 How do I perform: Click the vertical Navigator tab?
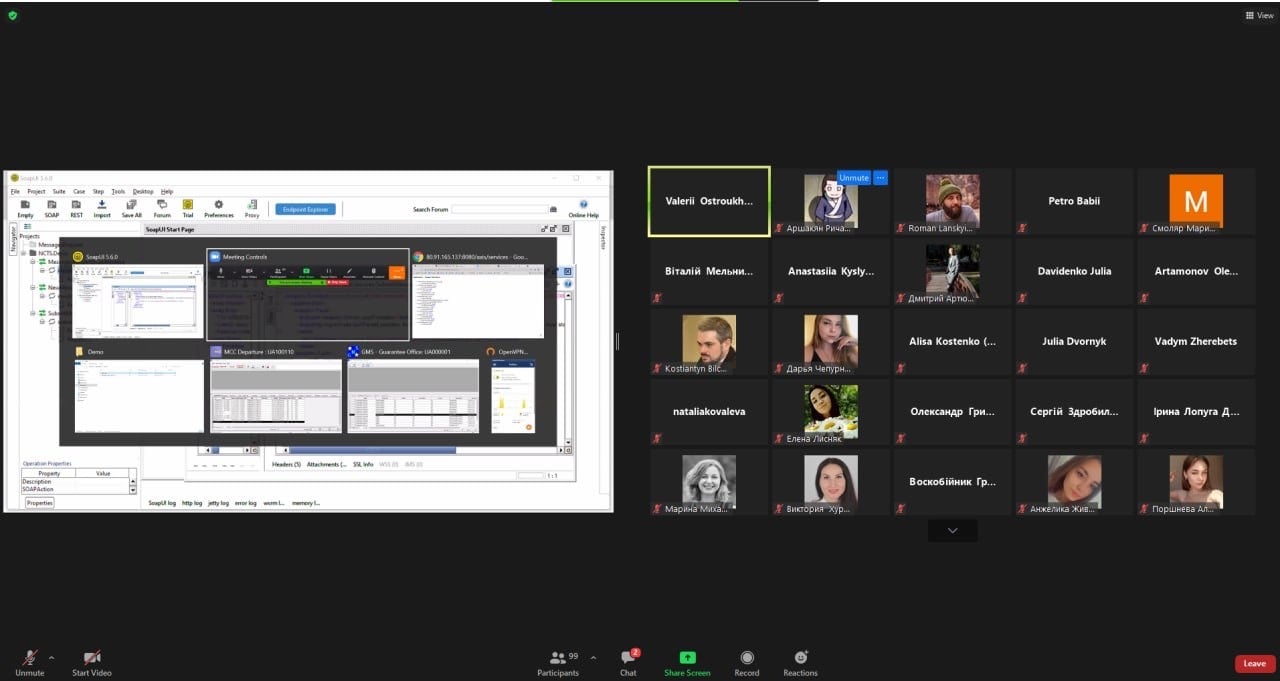(x=13, y=239)
